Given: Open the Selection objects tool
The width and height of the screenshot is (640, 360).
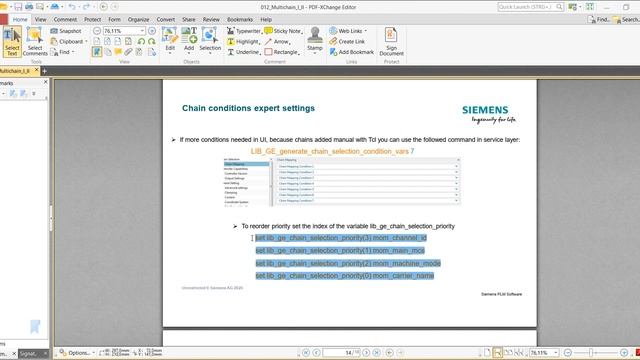Looking at the screenshot, I should coord(210,41).
